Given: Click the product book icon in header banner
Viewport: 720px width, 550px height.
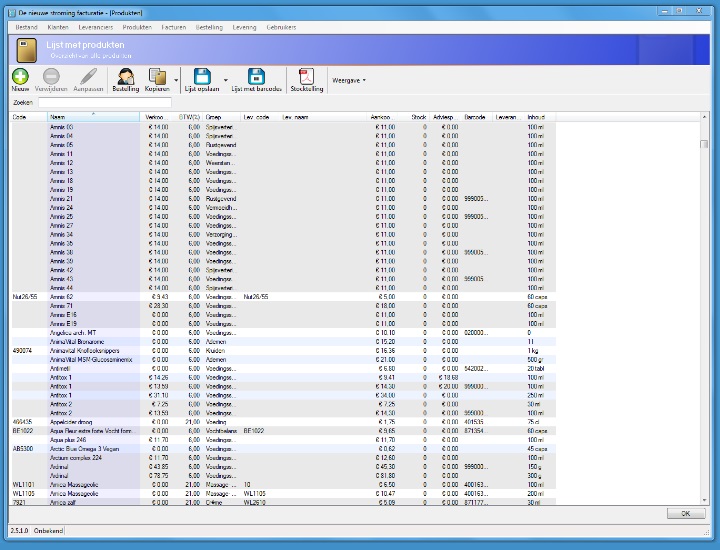Looking at the screenshot, I should 27,50.
